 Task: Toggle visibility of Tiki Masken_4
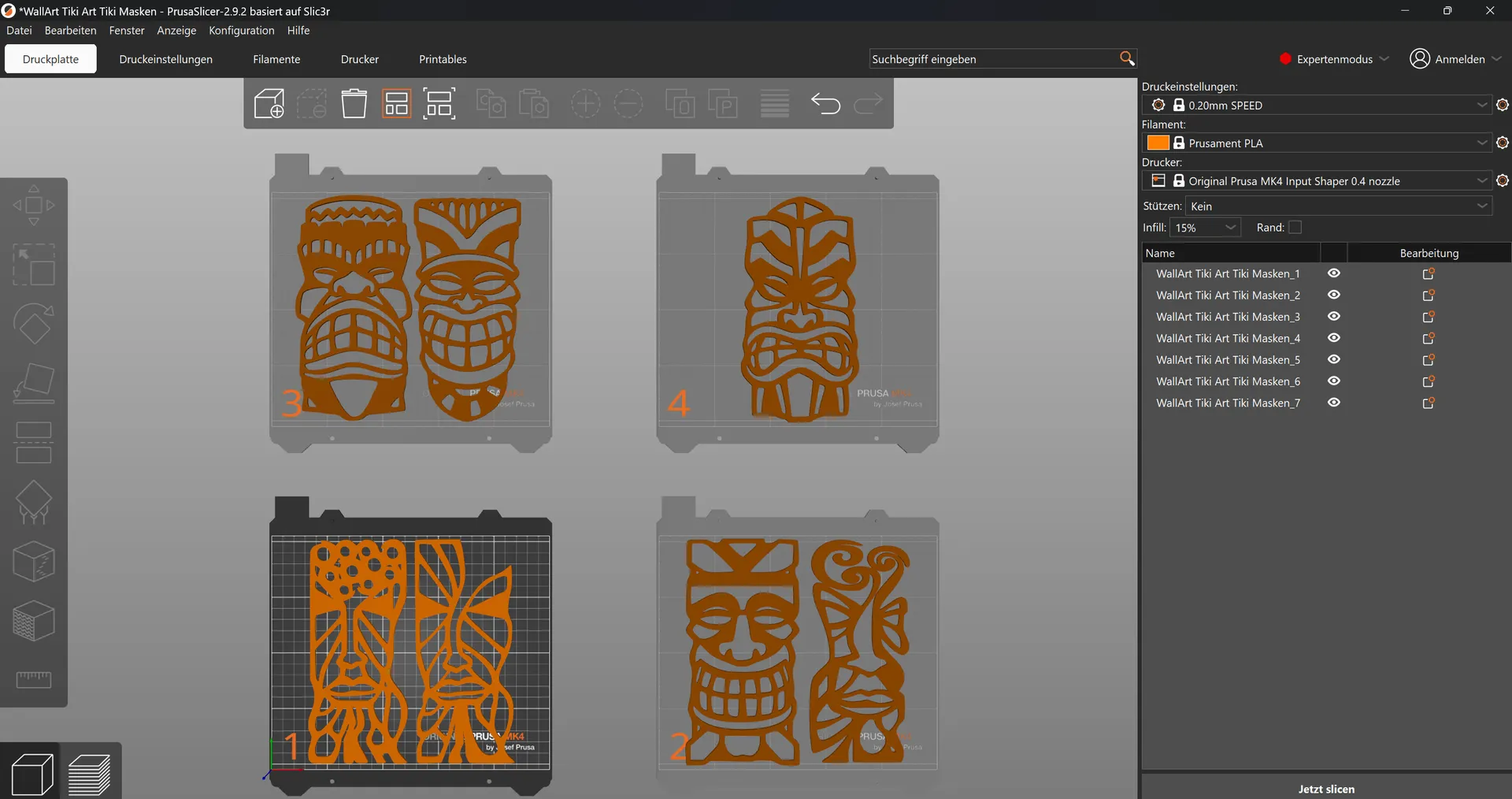coord(1334,338)
